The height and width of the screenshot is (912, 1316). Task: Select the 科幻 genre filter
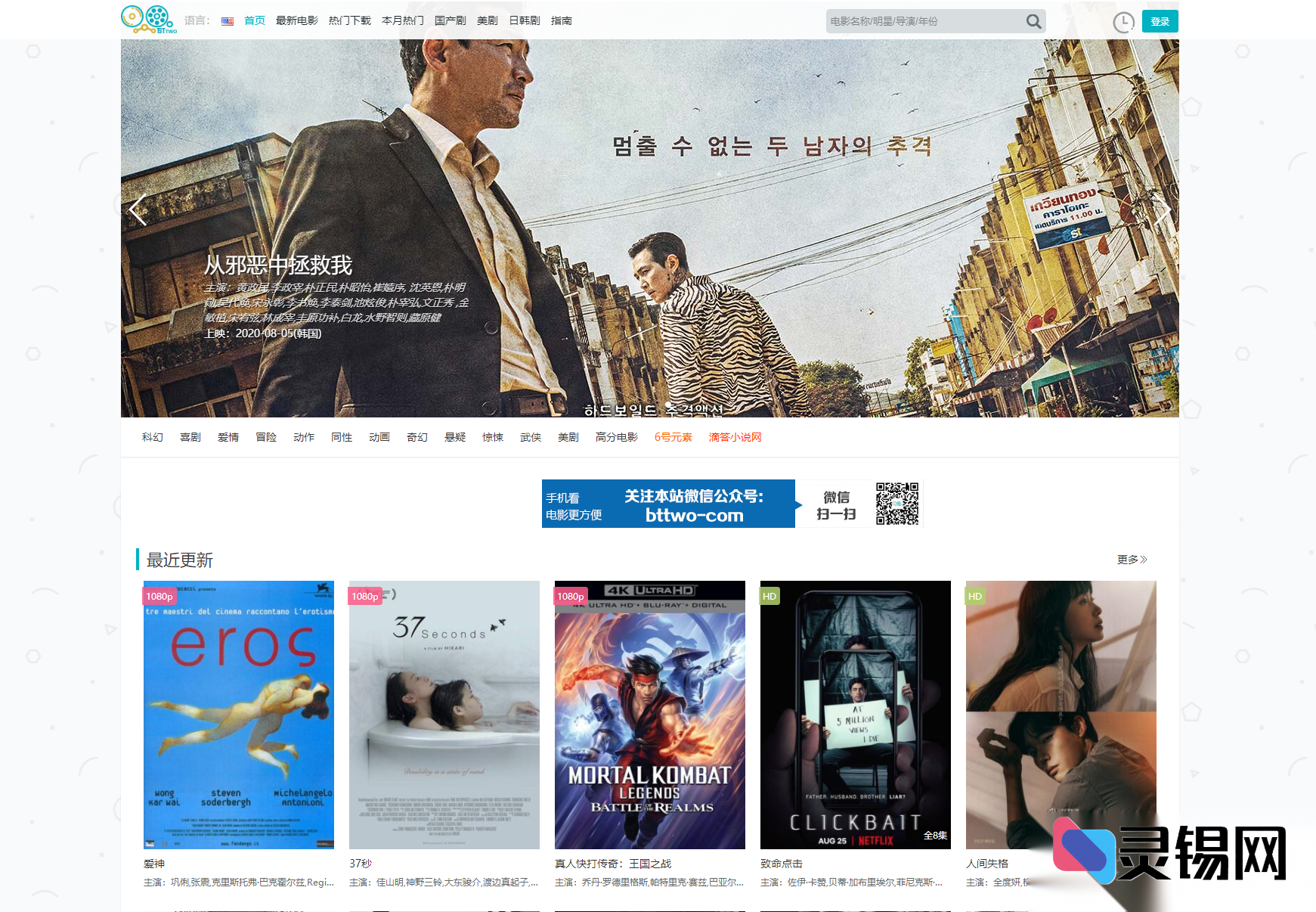151,437
